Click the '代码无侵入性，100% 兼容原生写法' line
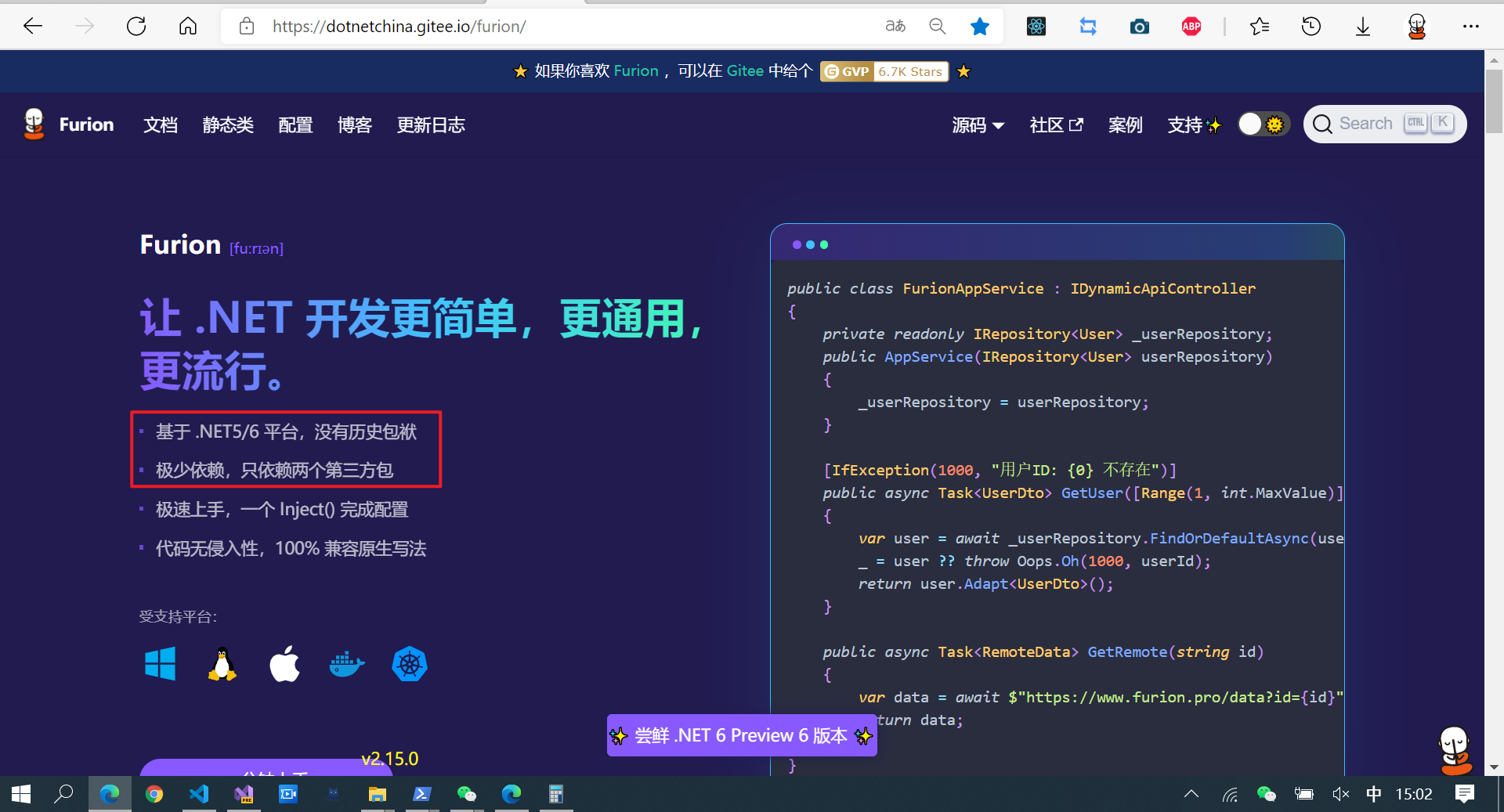This screenshot has height=812, width=1504. (x=291, y=549)
